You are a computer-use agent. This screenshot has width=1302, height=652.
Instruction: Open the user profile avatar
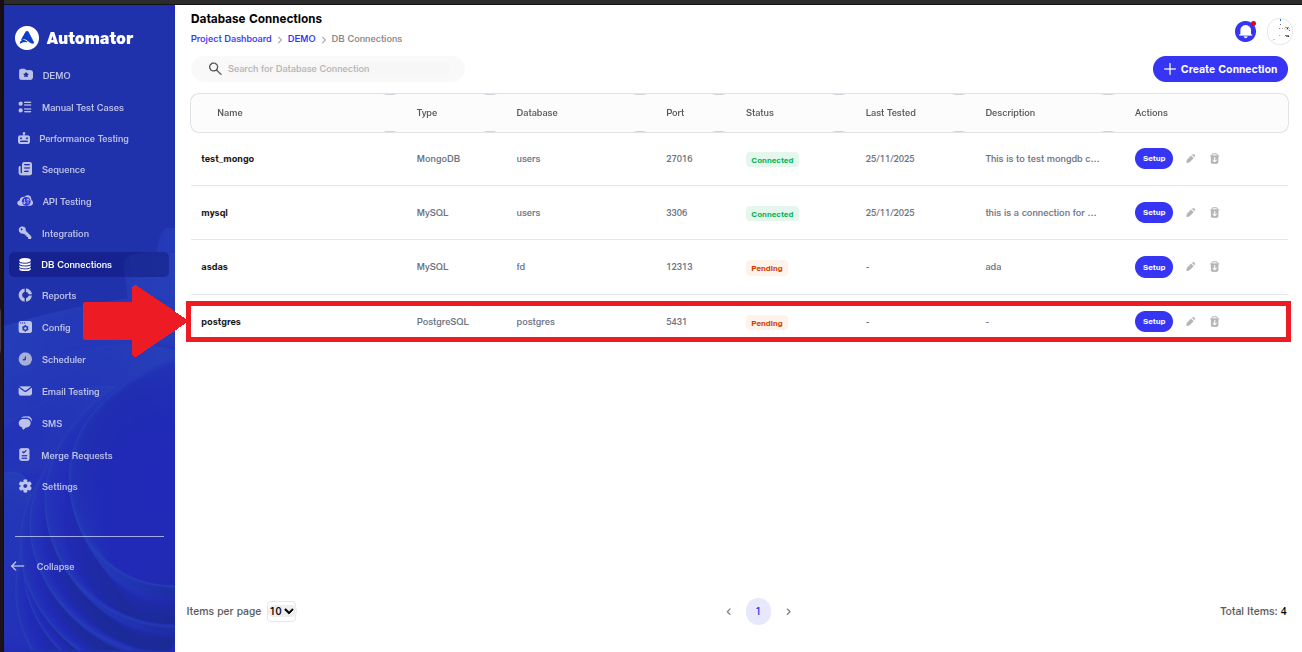coord(1280,32)
